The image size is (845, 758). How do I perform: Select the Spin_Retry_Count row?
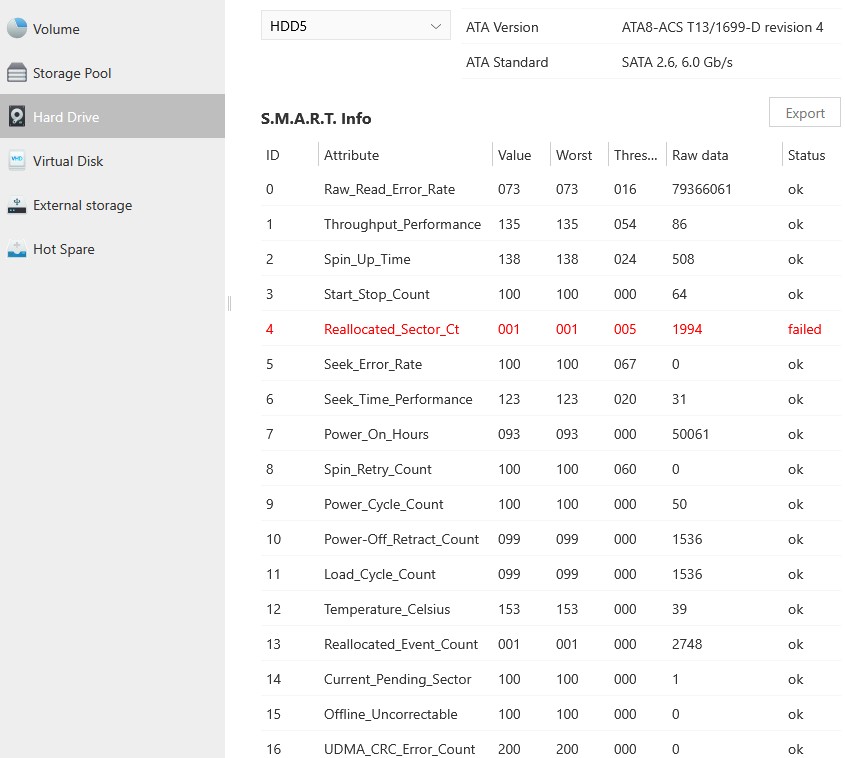551,469
